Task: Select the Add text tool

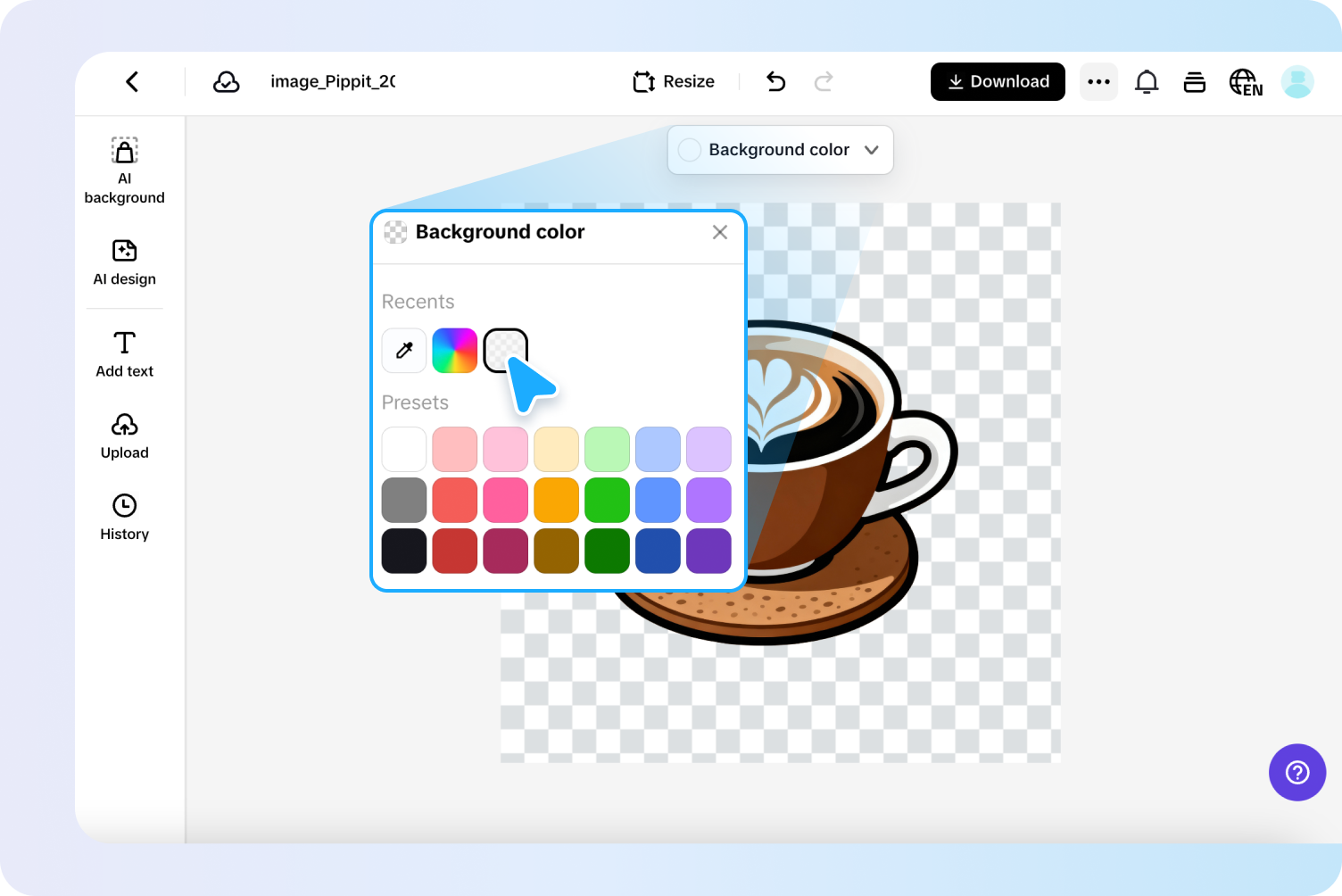Action: pos(124,353)
